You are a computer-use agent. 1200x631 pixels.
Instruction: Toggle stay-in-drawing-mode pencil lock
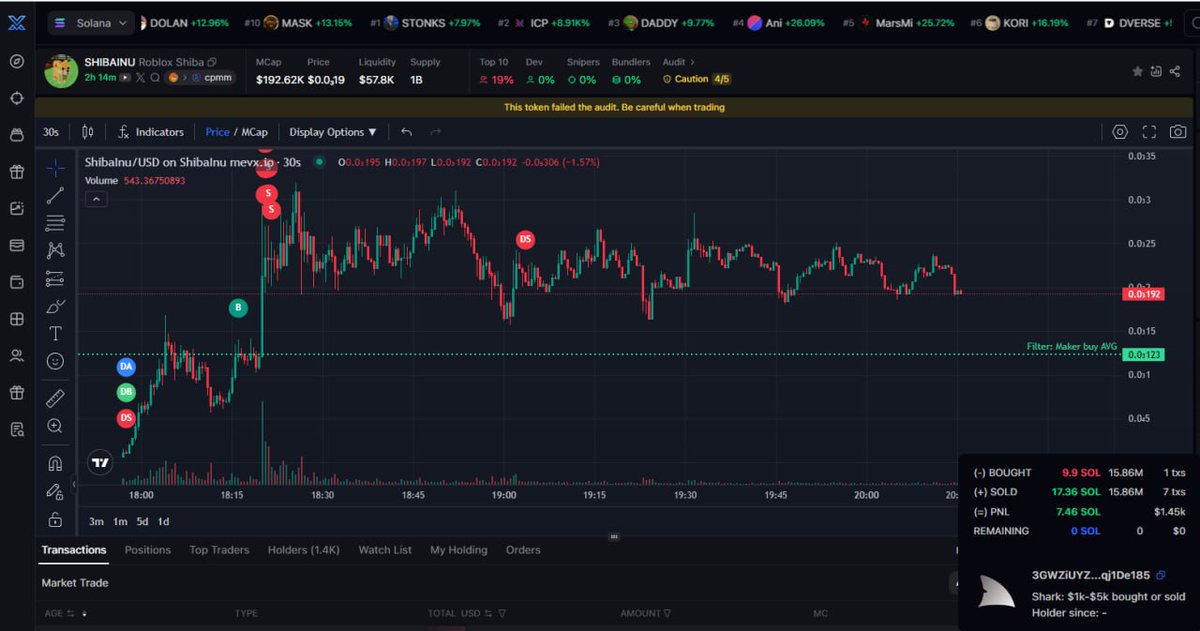tap(56, 491)
